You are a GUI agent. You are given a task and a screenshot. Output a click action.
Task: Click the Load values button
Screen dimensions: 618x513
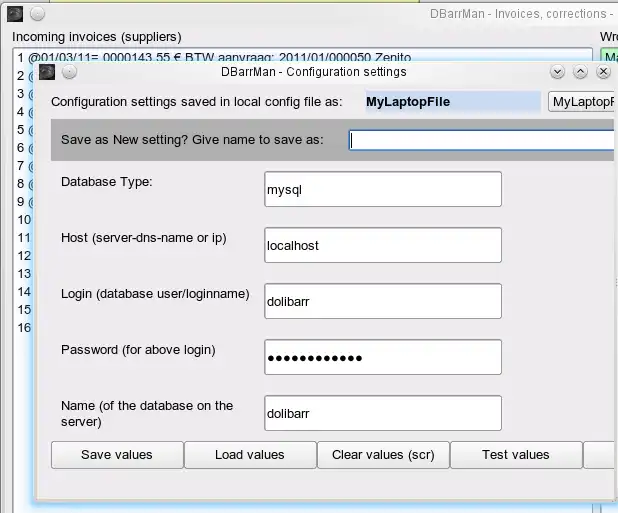(x=250, y=455)
